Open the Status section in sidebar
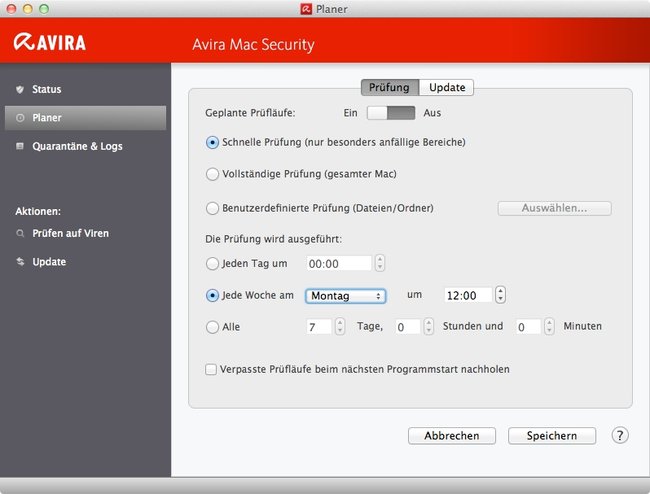The height and width of the screenshot is (494, 650). pos(85,89)
